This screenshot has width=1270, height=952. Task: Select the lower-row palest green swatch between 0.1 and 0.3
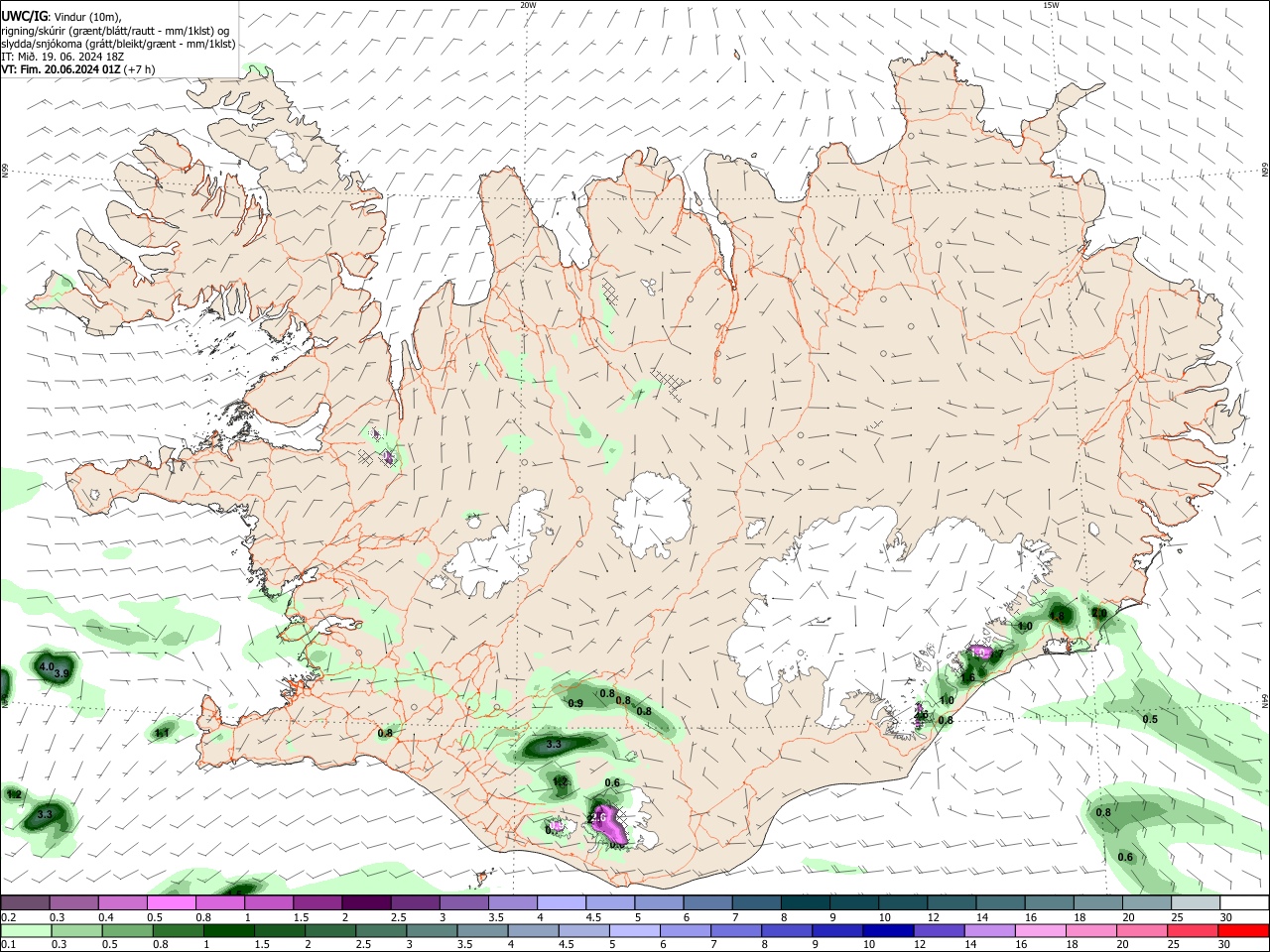26,930
